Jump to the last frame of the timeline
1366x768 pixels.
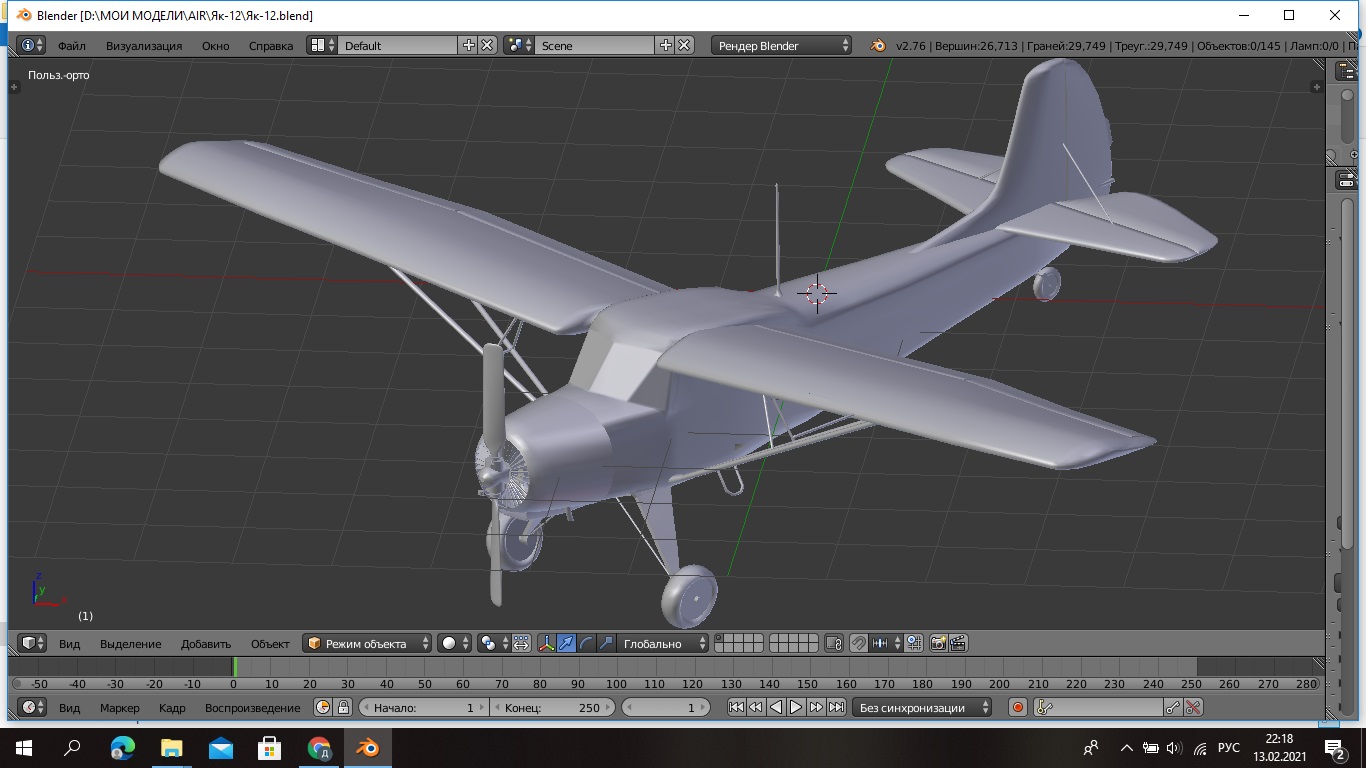click(x=836, y=708)
